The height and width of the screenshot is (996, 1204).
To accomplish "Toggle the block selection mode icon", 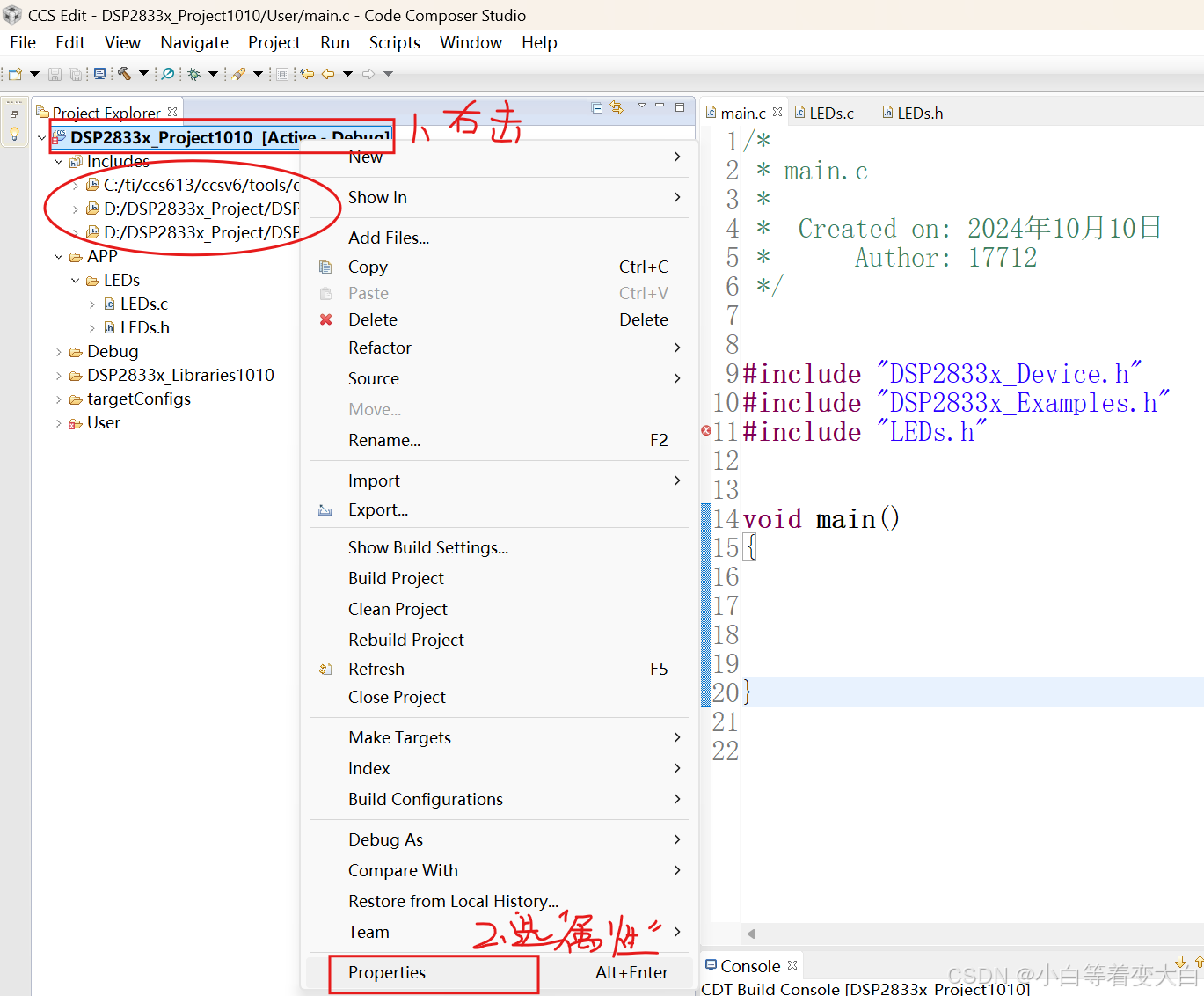I will pyautogui.click(x=282, y=74).
